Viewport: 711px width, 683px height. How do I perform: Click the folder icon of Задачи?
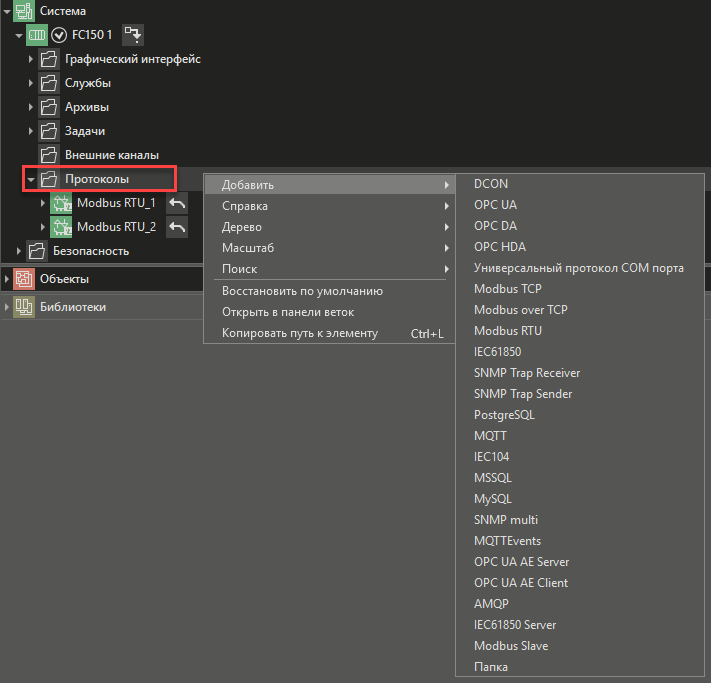tap(49, 131)
